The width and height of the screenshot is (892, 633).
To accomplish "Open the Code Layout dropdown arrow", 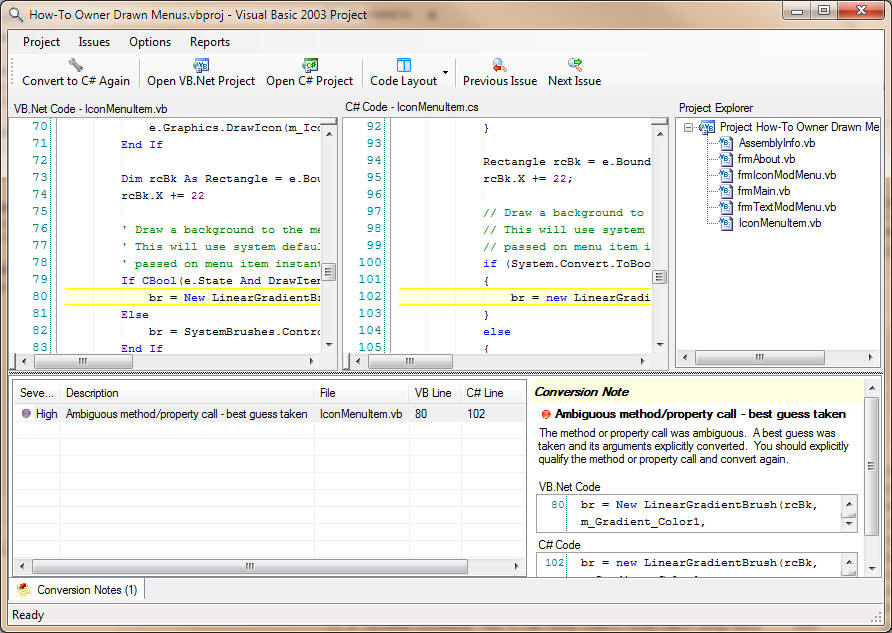I will [x=445, y=73].
